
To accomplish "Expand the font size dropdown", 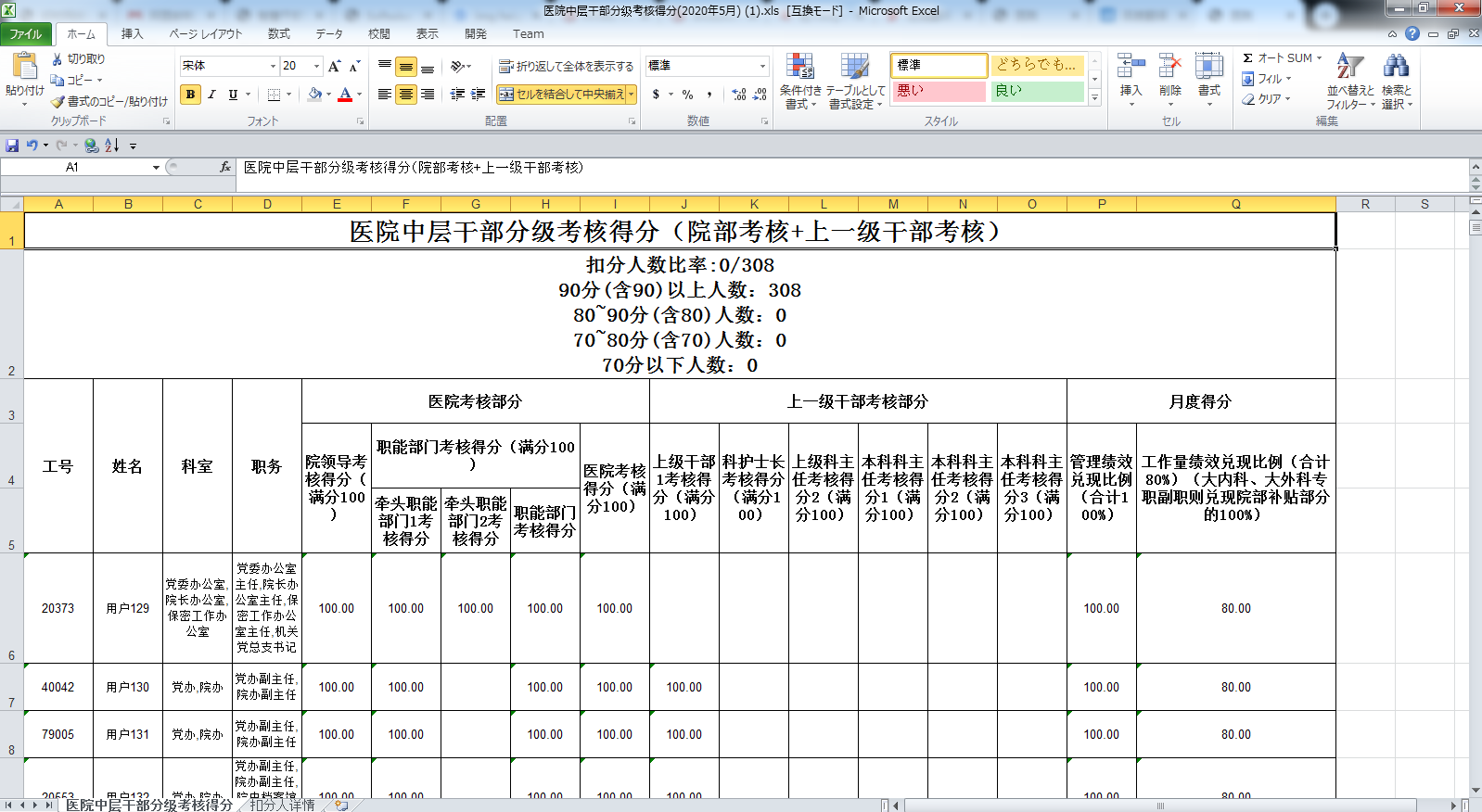I will point(316,66).
